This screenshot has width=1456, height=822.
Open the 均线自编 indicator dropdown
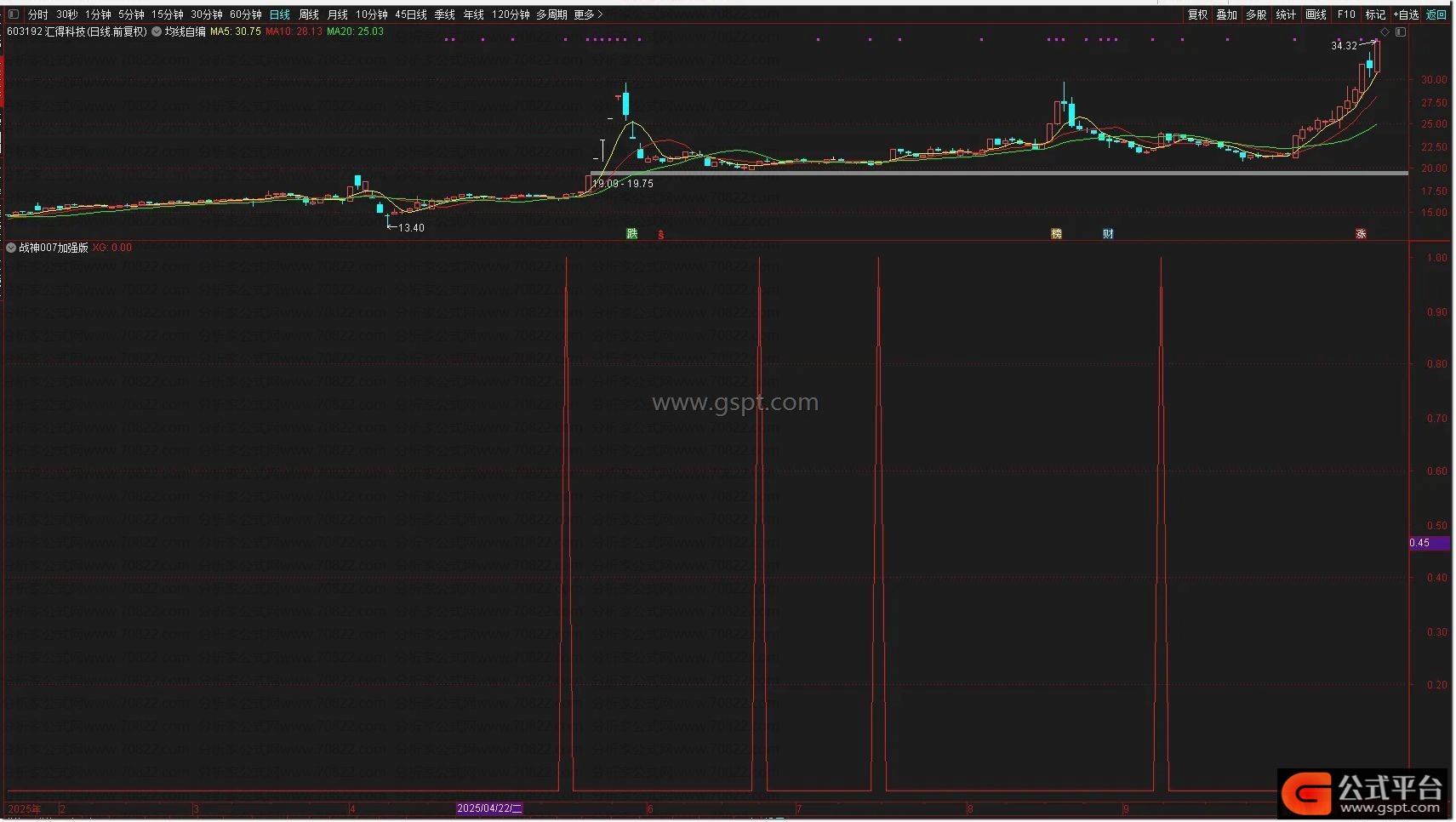click(157, 31)
